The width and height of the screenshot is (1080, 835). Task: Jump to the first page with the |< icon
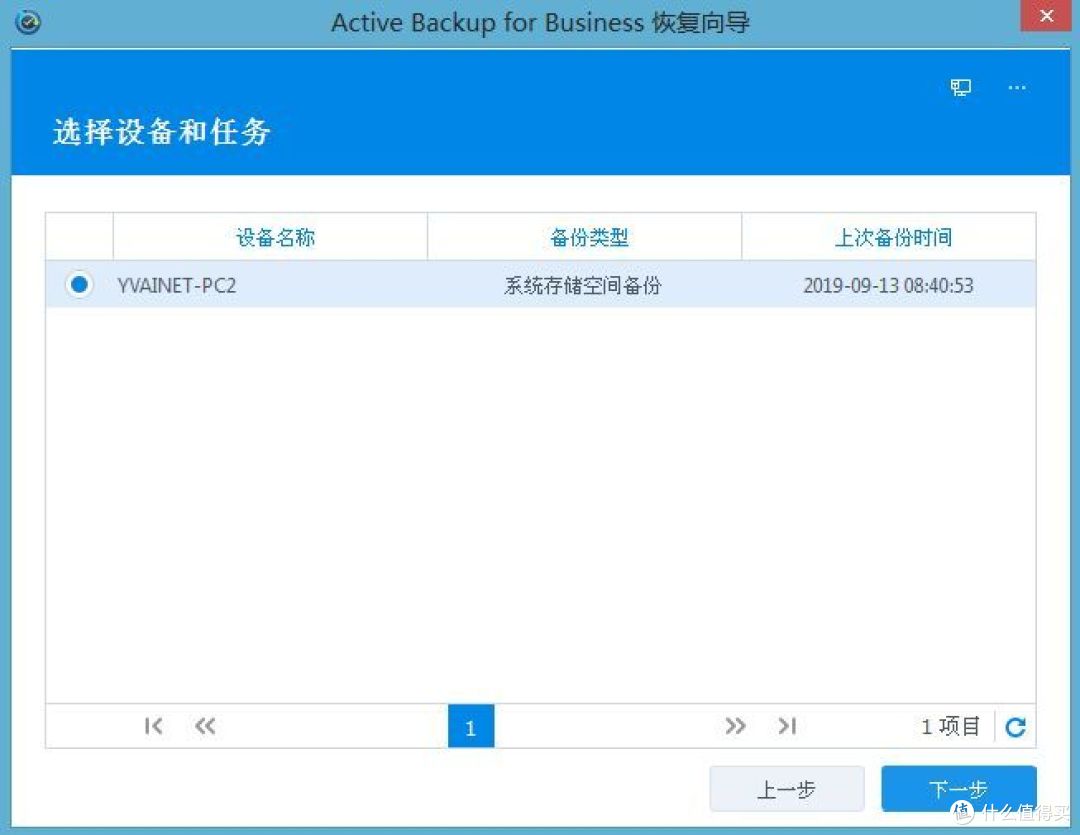(153, 727)
